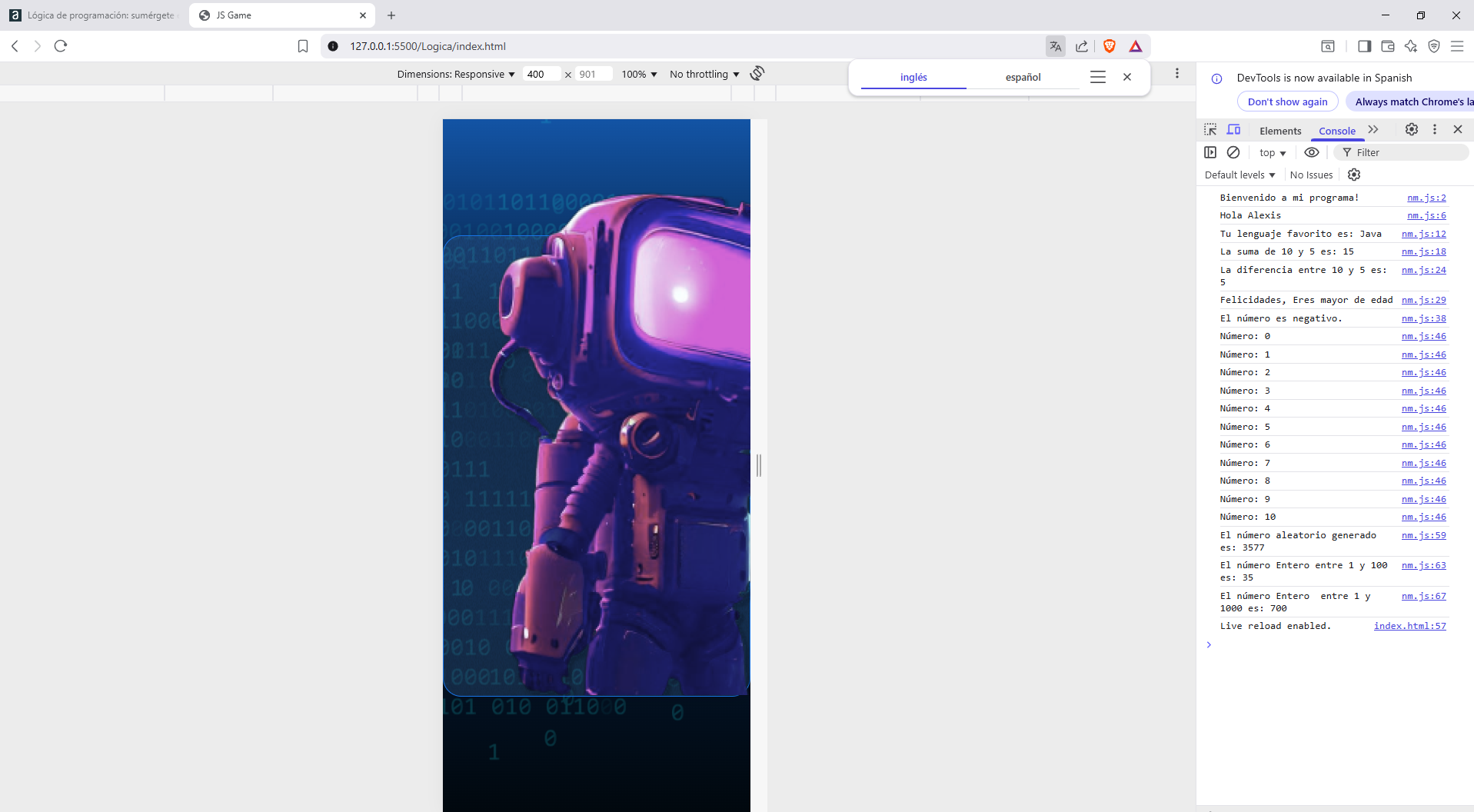Open the No throttling dropdown
Screen dimensions: 1474x812
704,74
